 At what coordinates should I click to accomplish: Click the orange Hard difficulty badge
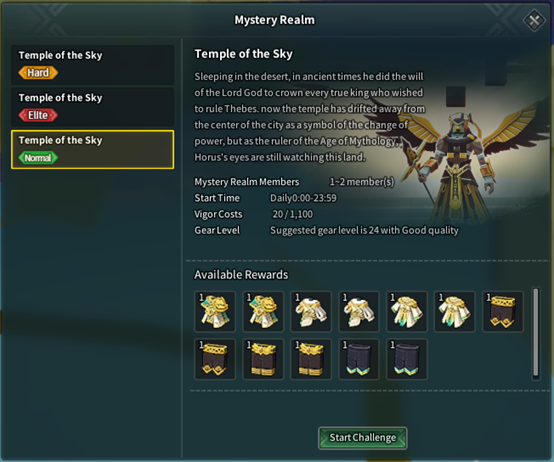click(x=38, y=73)
